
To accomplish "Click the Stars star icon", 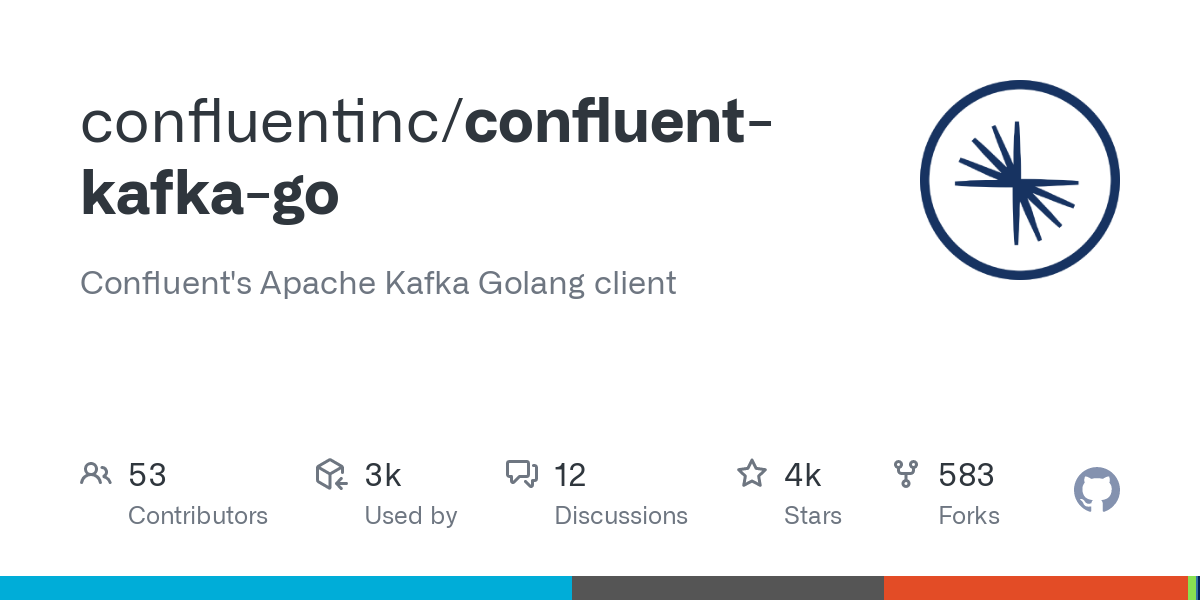I will 752,473.
